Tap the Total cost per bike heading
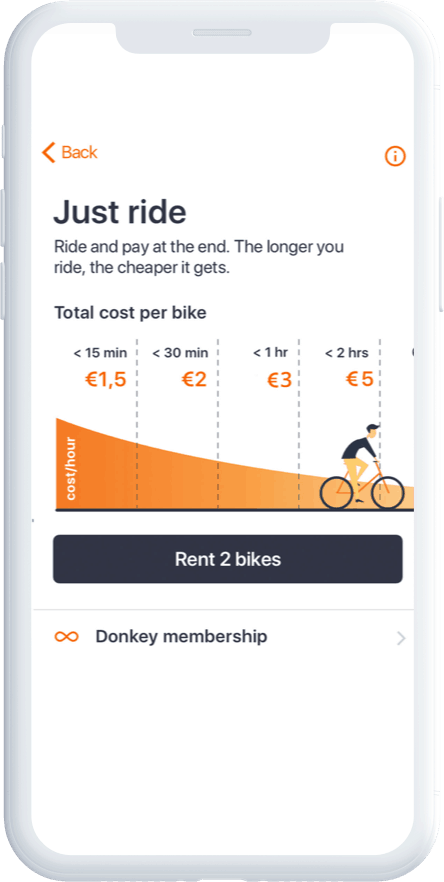Viewport: 444px width, 882px height. [130, 313]
